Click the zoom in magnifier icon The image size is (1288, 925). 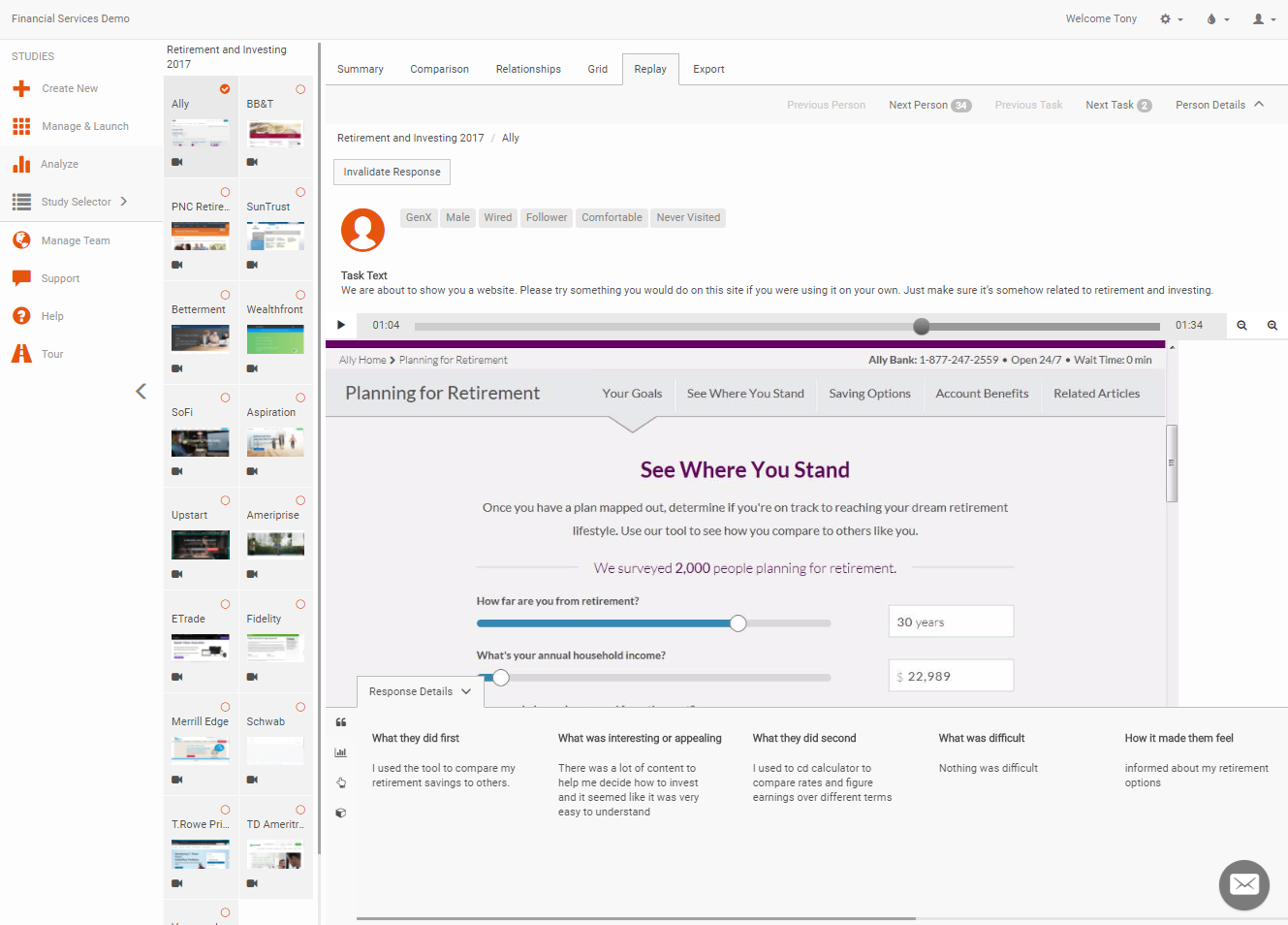pyautogui.click(x=1272, y=326)
